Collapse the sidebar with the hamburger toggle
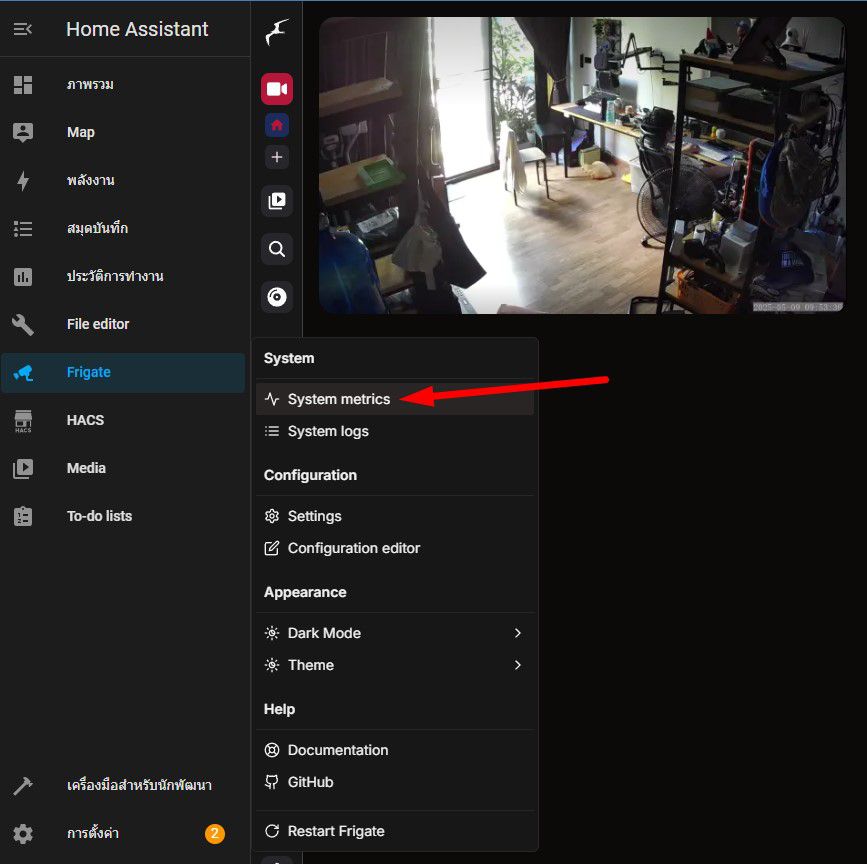Image resolution: width=867 pixels, height=864 pixels. pos(24,29)
